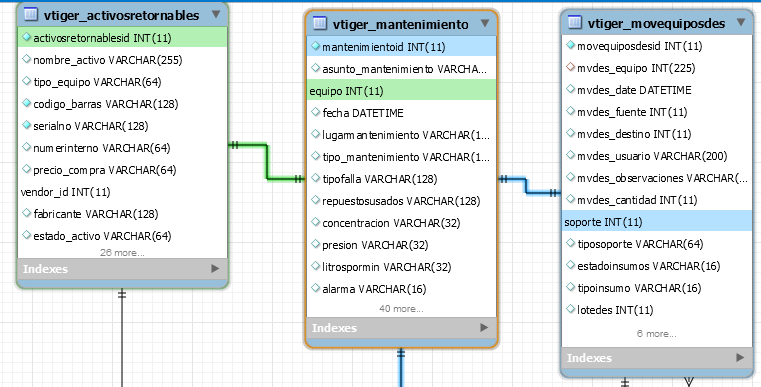Viewport: 761px width, 387px height.
Task: Click the mantenimientoid key diamond icon
Action: [316, 47]
